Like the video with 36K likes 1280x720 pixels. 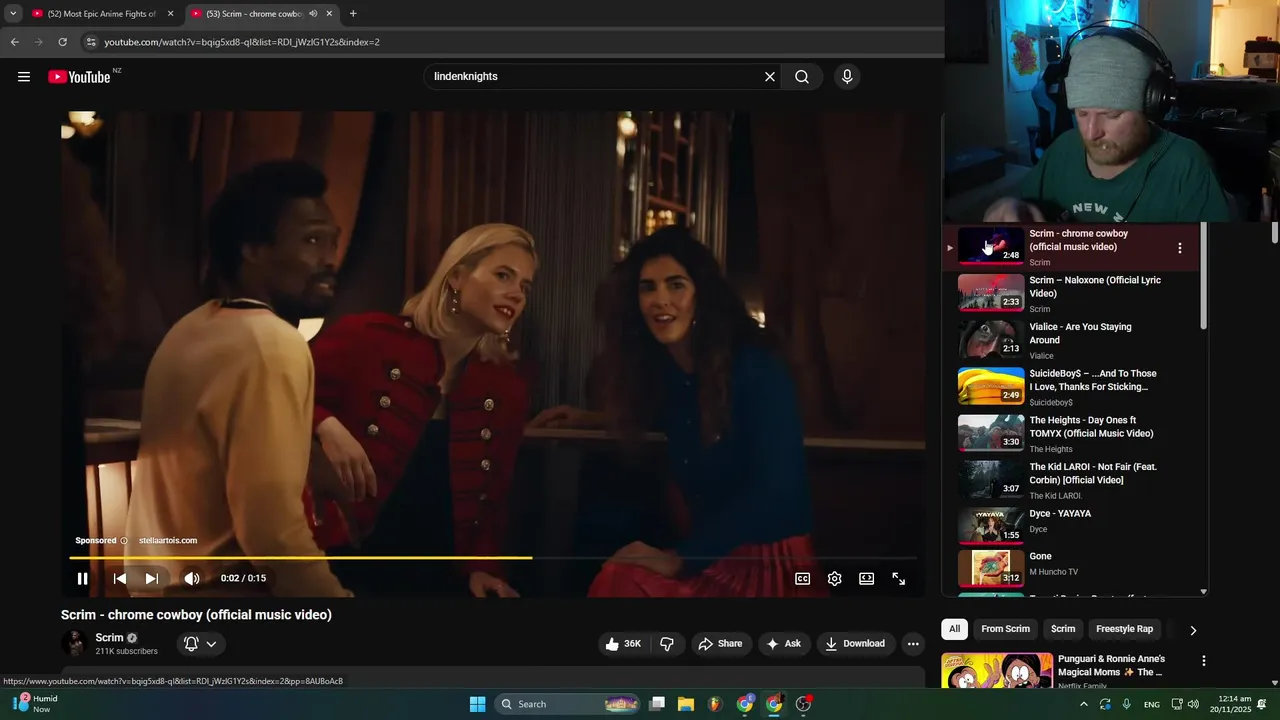coord(623,644)
